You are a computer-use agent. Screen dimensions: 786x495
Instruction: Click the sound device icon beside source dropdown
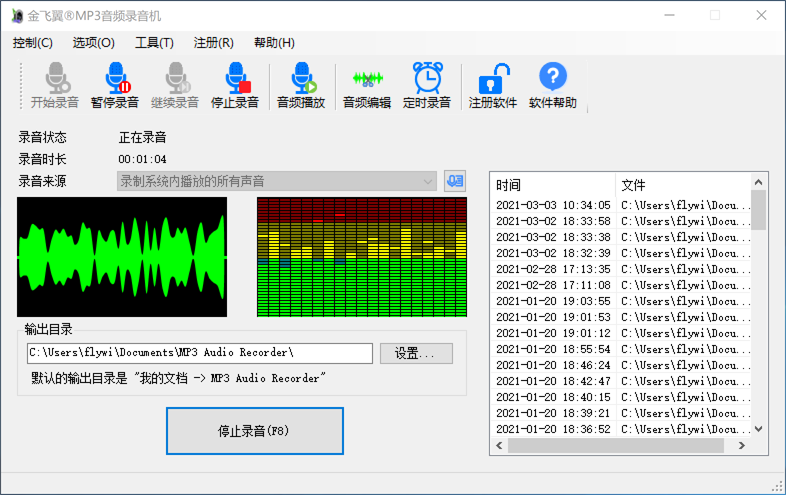pyautogui.click(x=455, y=181)
